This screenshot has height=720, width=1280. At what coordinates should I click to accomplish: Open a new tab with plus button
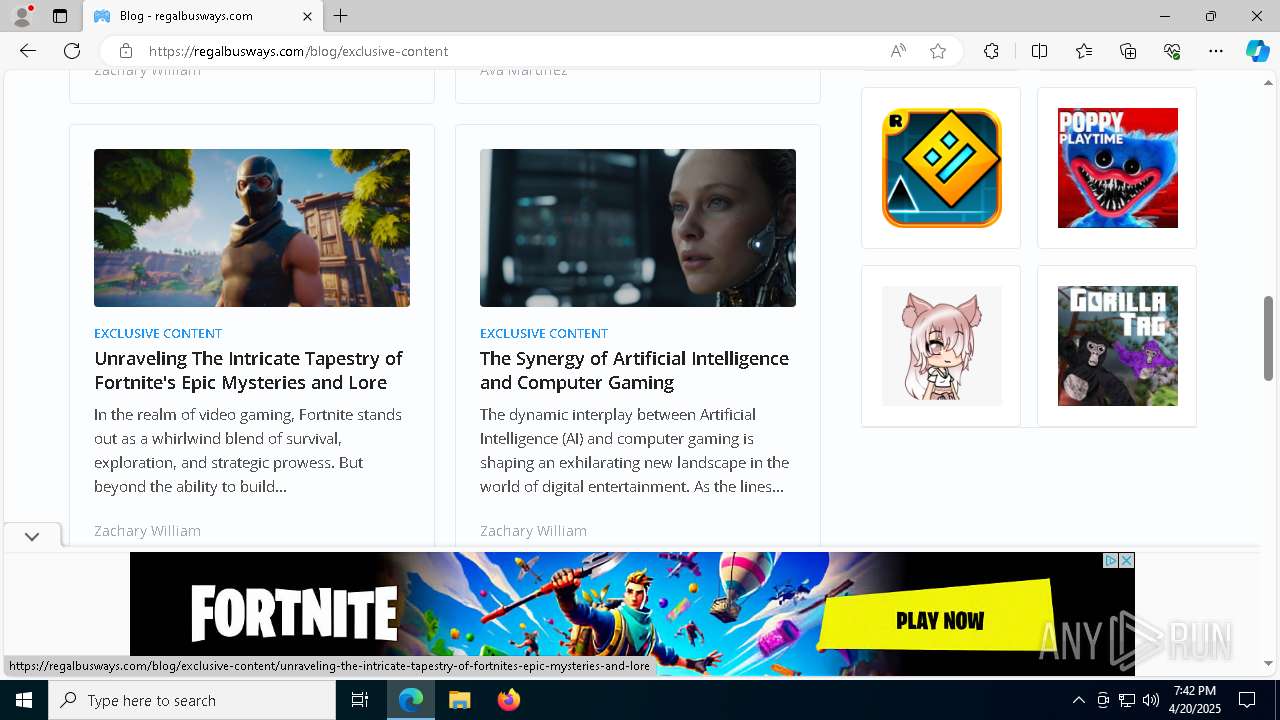click(341, 16)
